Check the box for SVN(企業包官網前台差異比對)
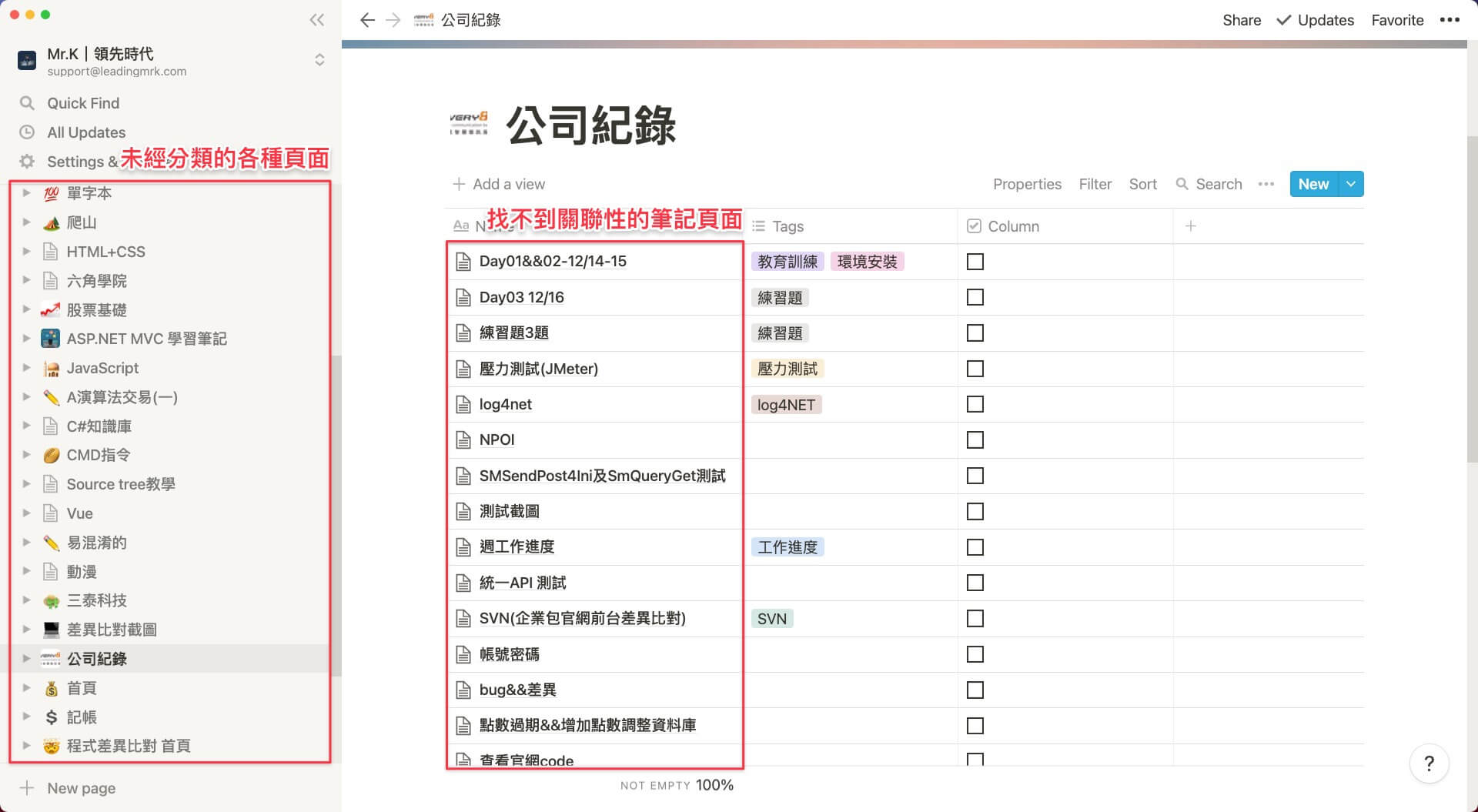The height and width of the screenshot is (812, 1478). click(x=975, y=619)
